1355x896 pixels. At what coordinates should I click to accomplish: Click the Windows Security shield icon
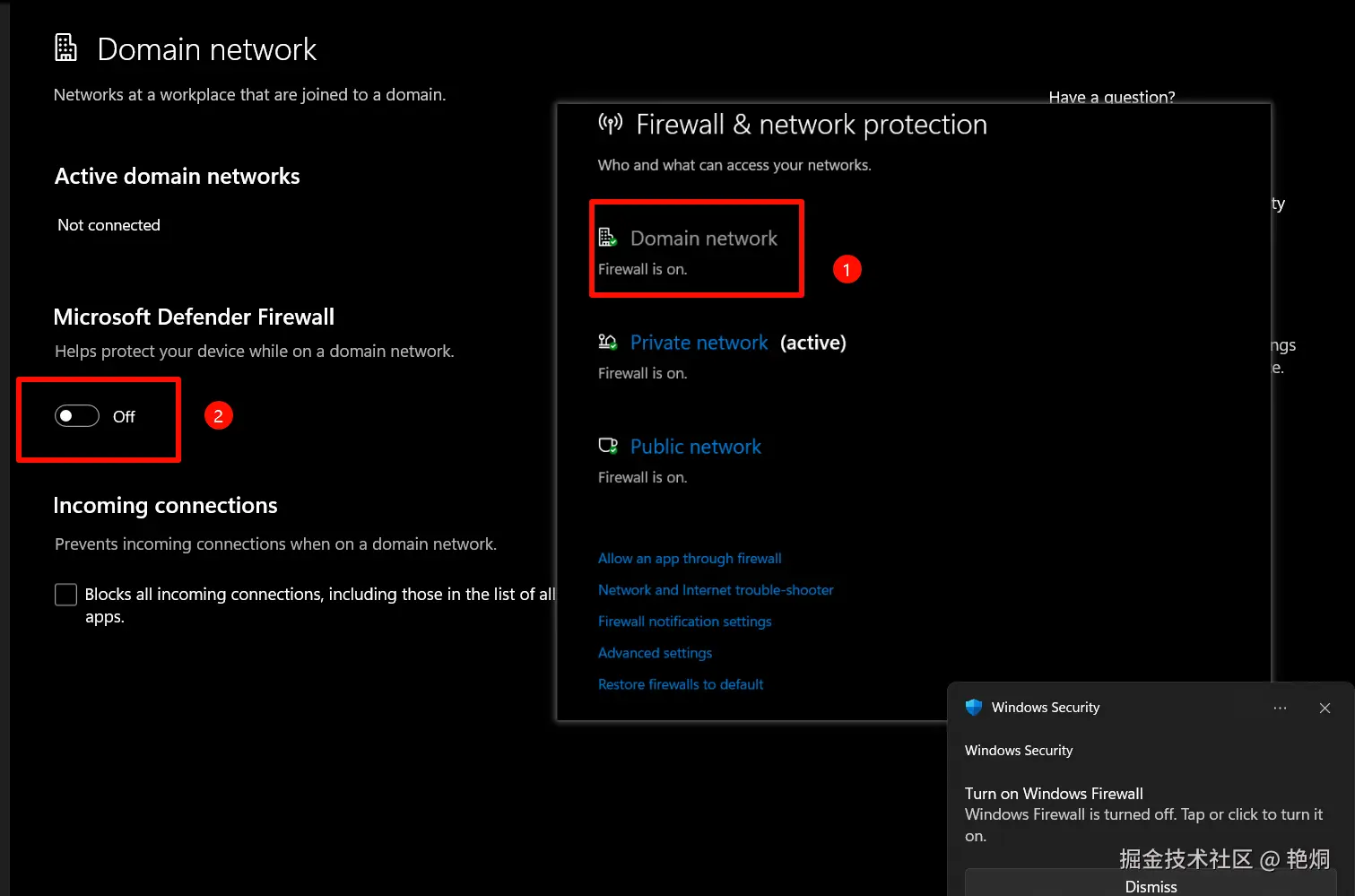tap(974, 708)
